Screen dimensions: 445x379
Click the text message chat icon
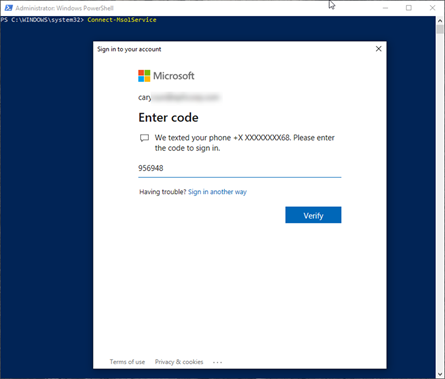[144, 138]
